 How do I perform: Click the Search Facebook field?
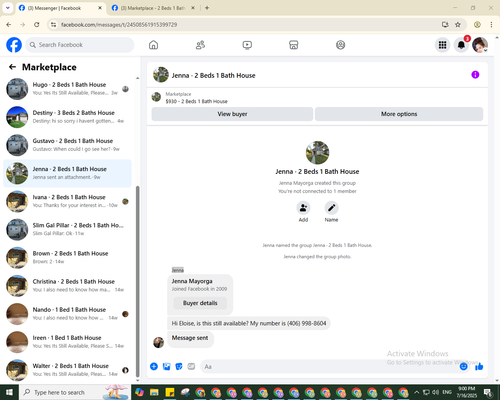click(x=80, y=45)
